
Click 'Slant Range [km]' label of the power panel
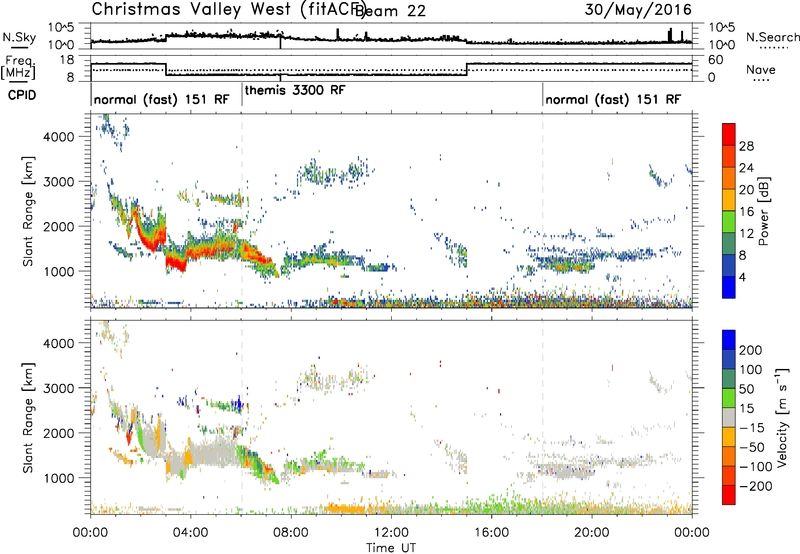(x=28, y=211)
